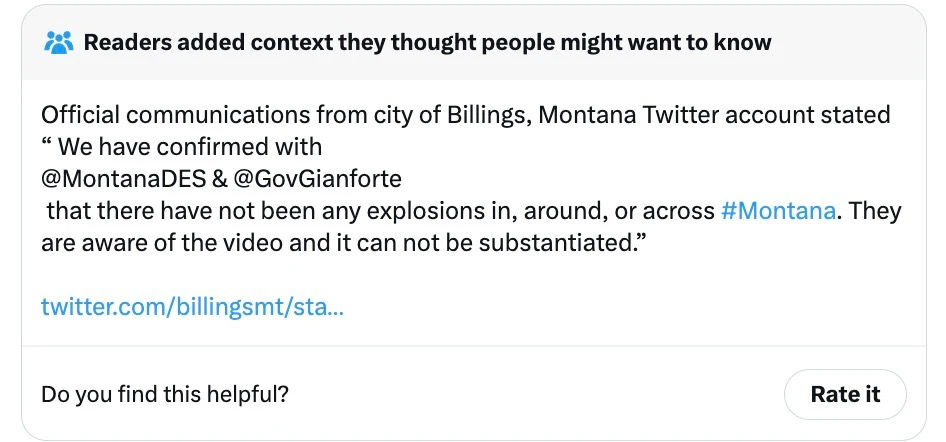Click the empty footer area beside Rate it
946x442 pixels.
(534, 394)
